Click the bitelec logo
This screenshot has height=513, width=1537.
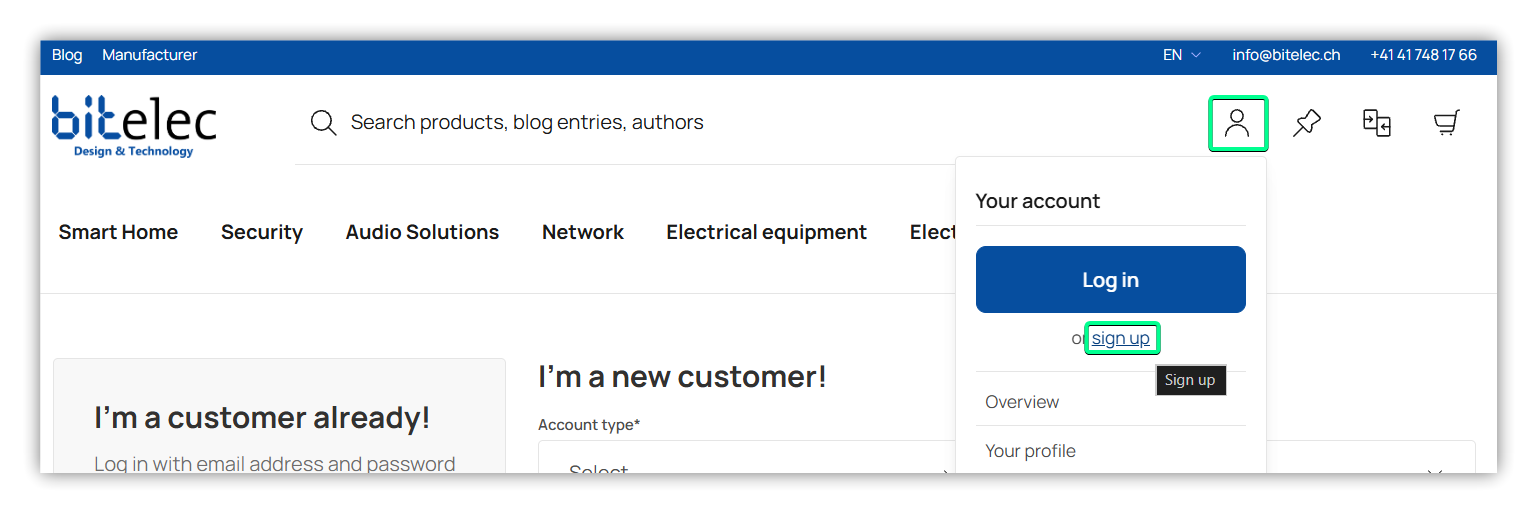click(134, 126)
